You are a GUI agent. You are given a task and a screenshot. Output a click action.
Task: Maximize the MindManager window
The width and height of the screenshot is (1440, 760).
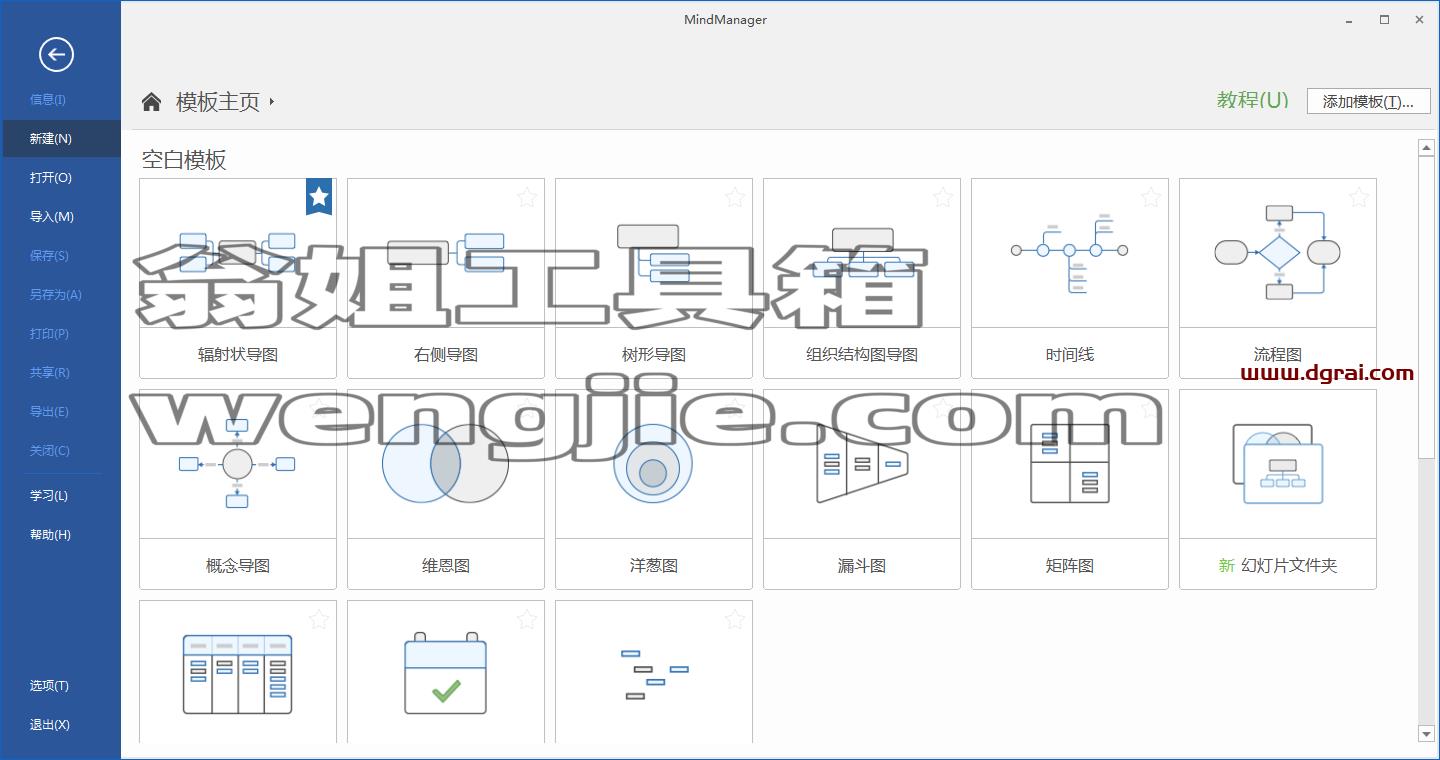point(1384,19)
